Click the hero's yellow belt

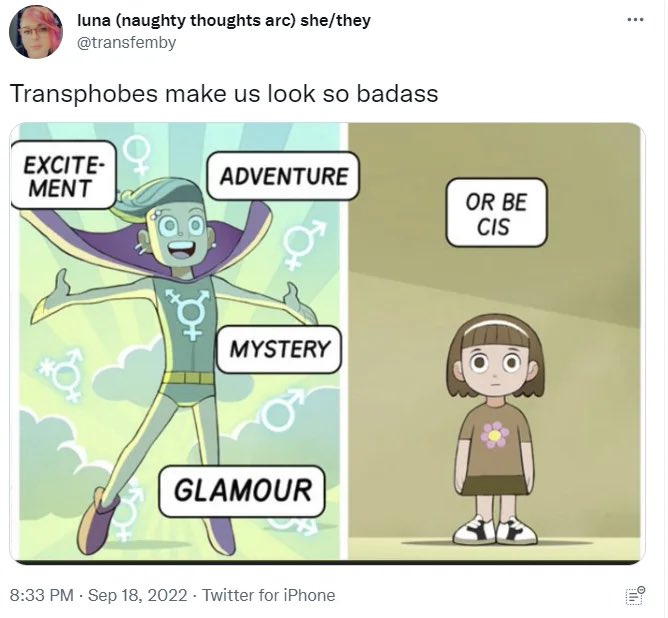(x=189, y=378)
